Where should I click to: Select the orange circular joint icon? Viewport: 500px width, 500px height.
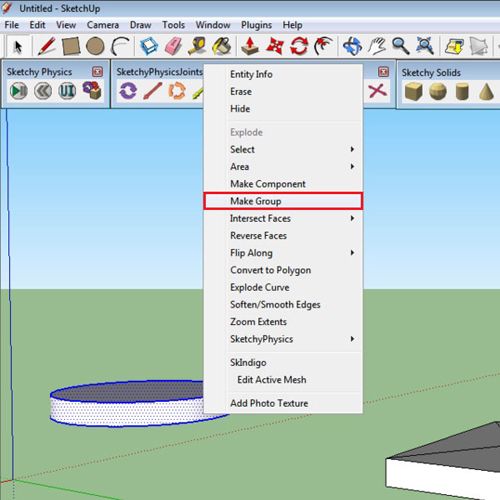pyautogui.click(x=177, y=91)
